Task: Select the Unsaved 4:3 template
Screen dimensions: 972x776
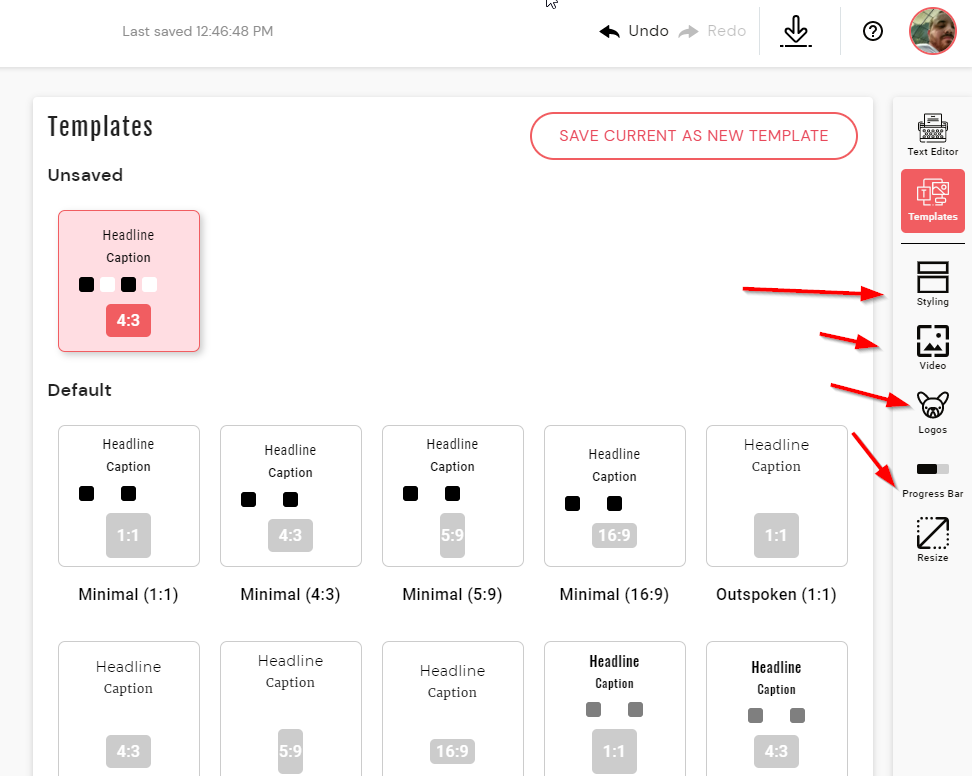Action: coord(129,281)
